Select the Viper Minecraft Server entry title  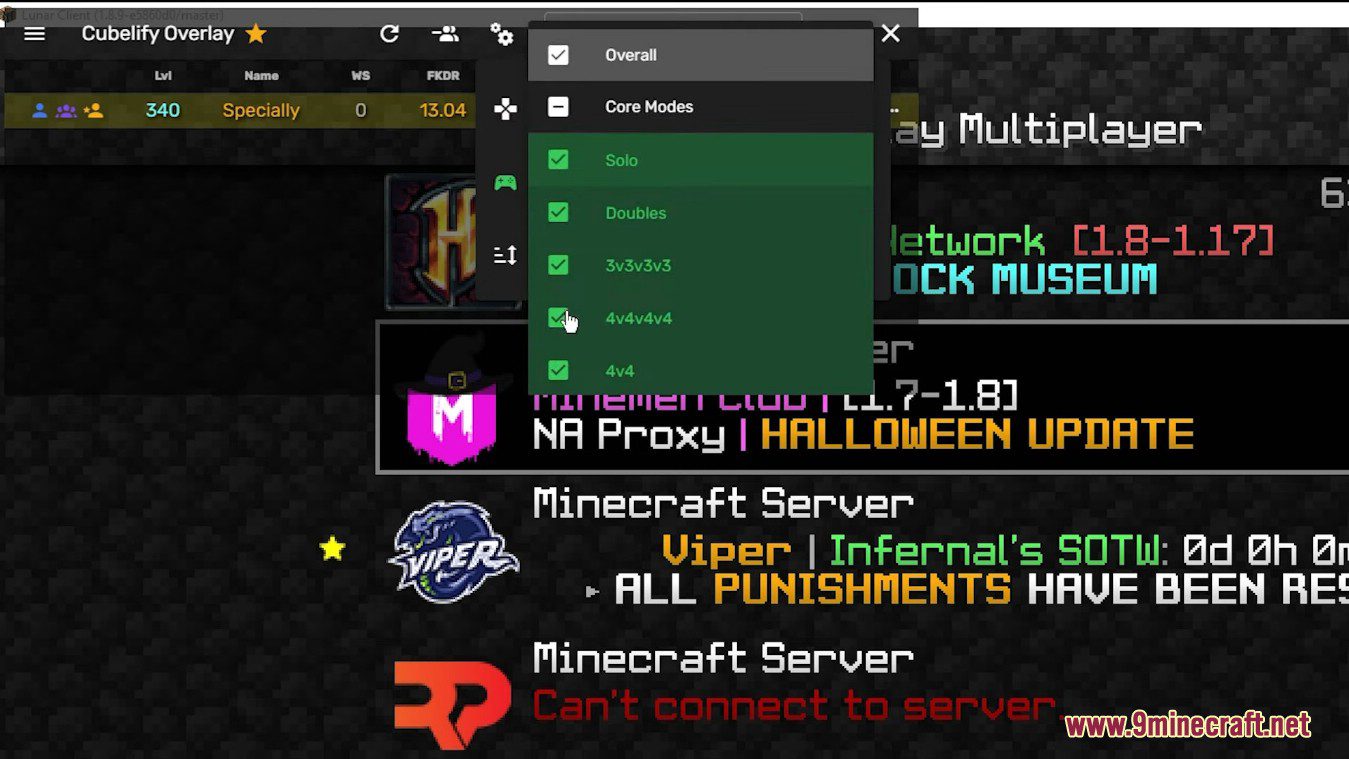click(723, 503)
